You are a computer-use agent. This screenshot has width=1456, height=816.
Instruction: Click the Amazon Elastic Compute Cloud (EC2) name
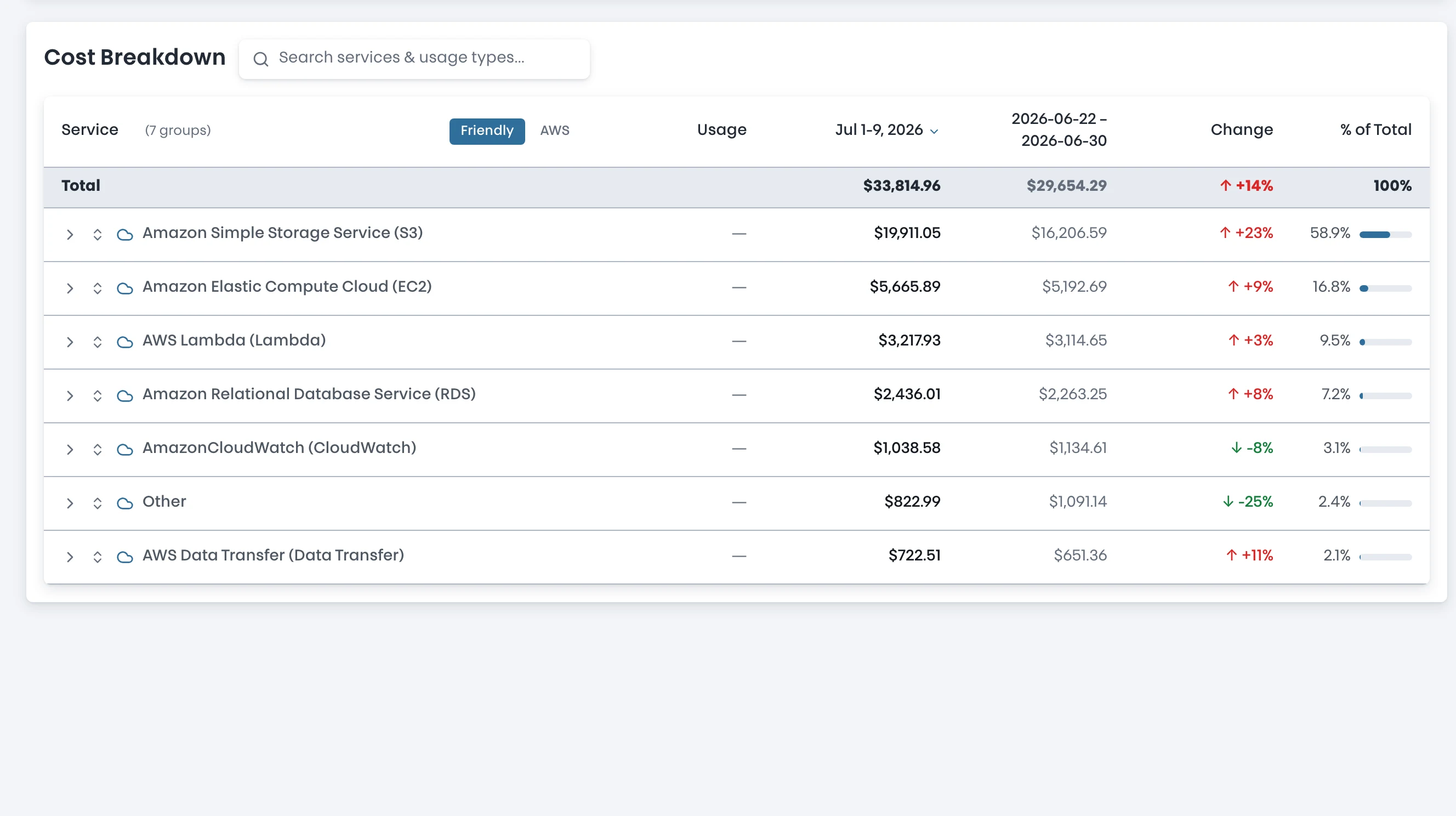click(x=287, y=287)
